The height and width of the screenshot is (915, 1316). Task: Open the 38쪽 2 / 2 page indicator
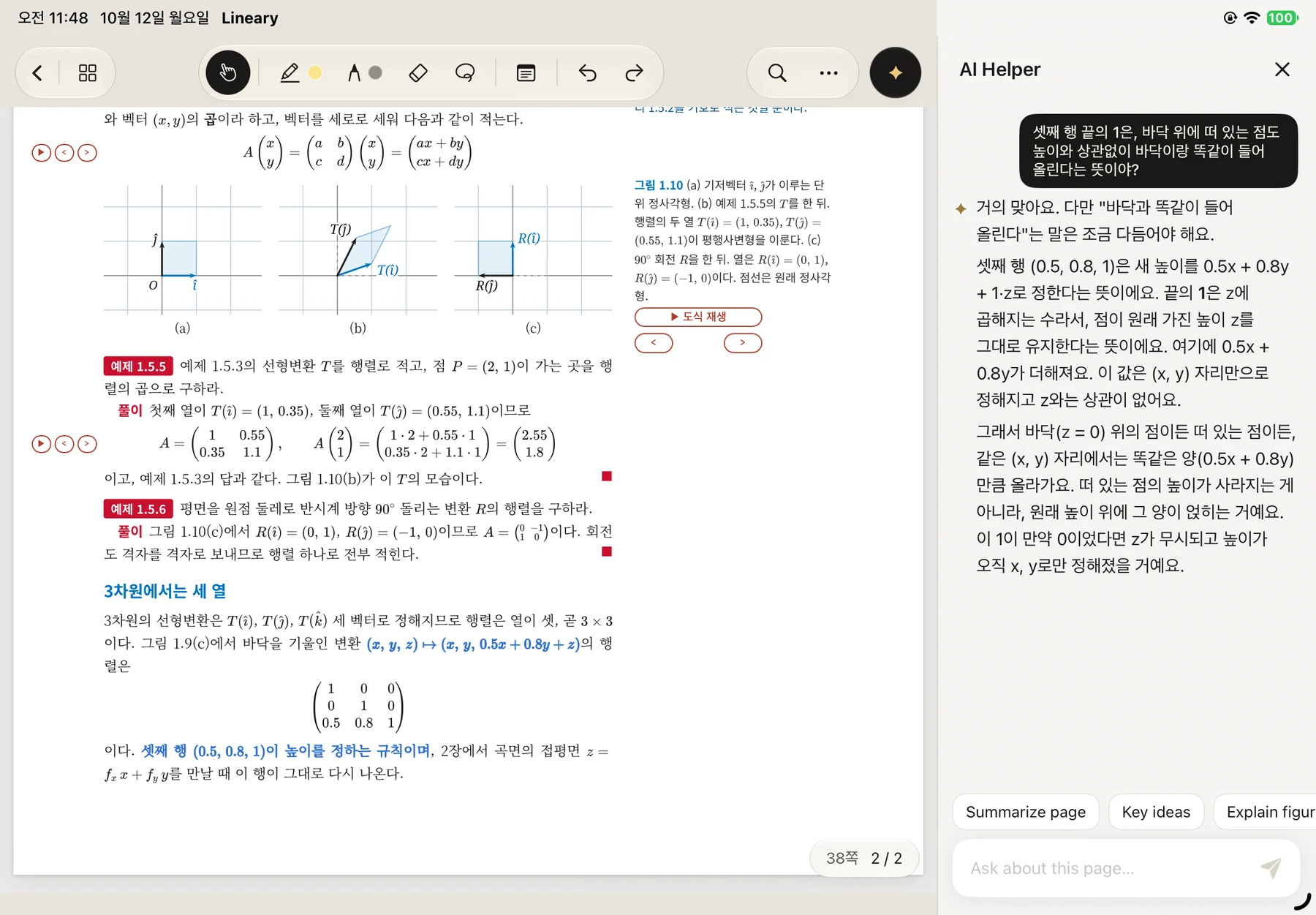pos(864,858)
